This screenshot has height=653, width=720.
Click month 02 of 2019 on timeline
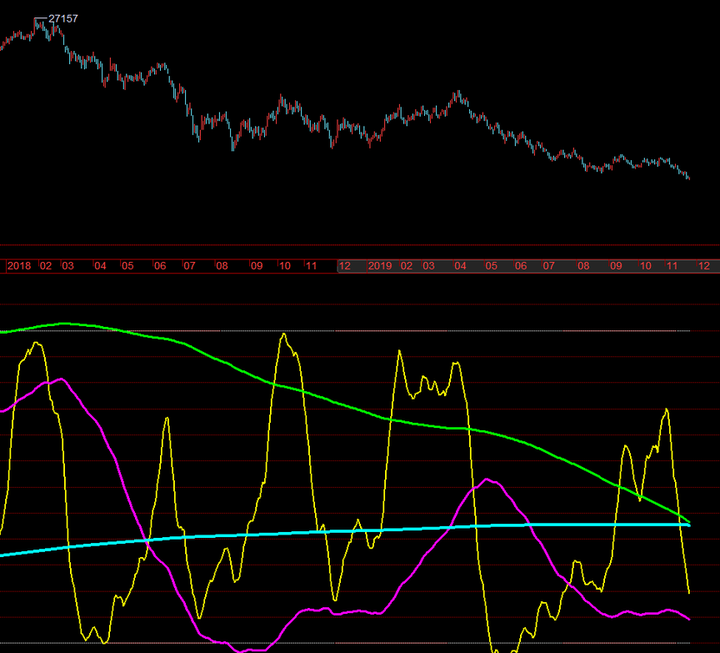[406, 266]
